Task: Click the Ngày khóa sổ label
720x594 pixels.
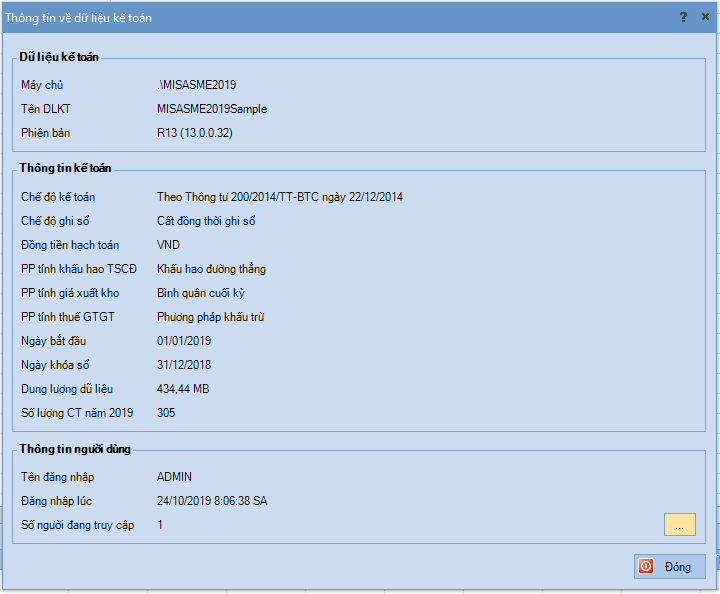Action: point(55,365)
